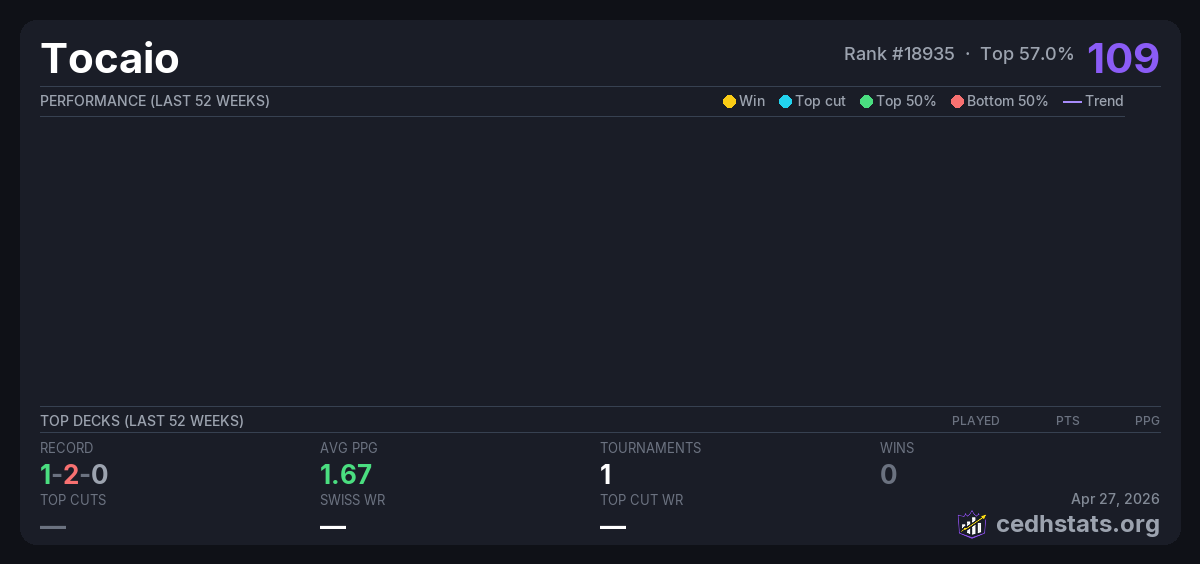
Task: Sort top decks by PLAYED column
Action: 975,421
